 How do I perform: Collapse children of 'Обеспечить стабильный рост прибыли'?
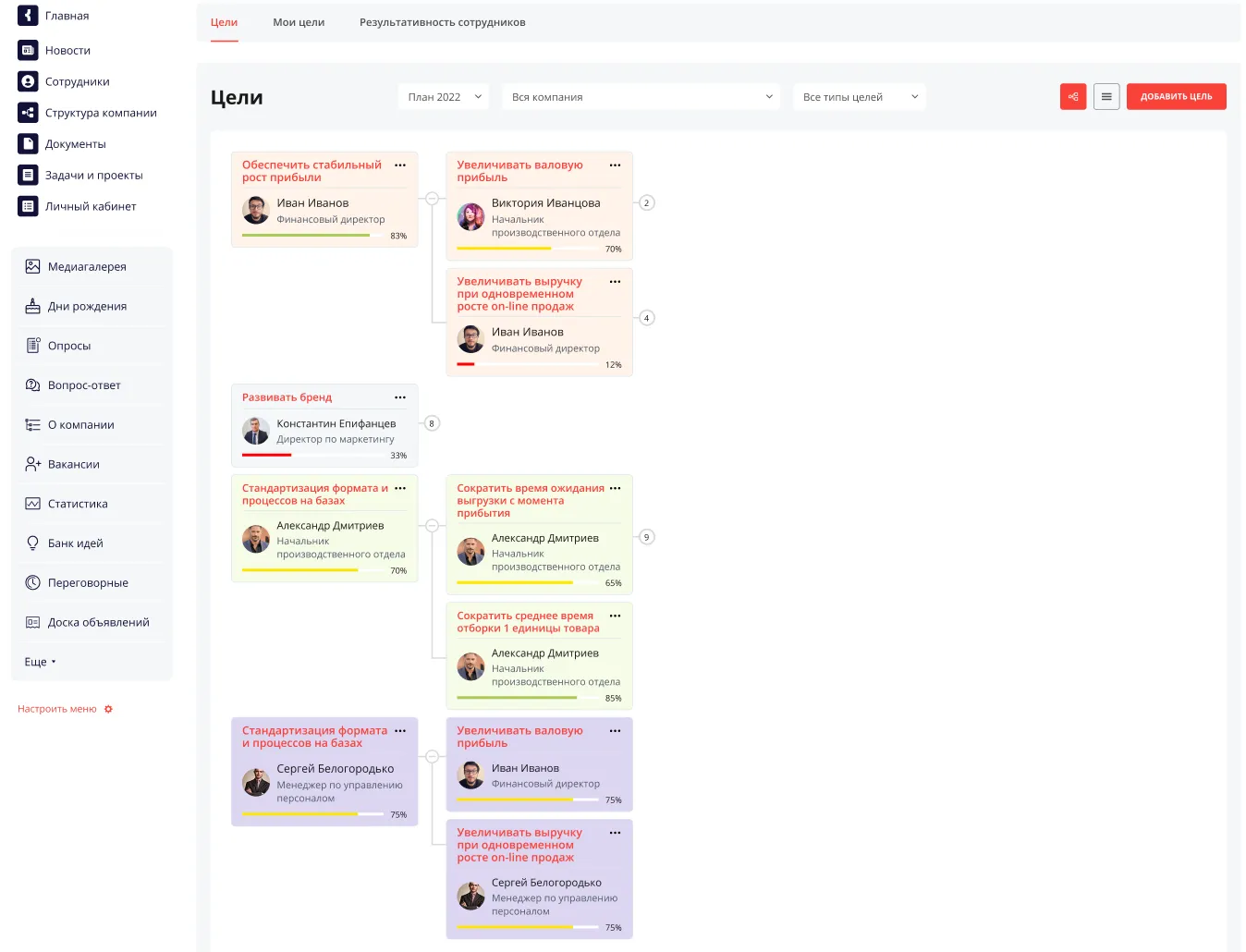(x=432, y=199)
